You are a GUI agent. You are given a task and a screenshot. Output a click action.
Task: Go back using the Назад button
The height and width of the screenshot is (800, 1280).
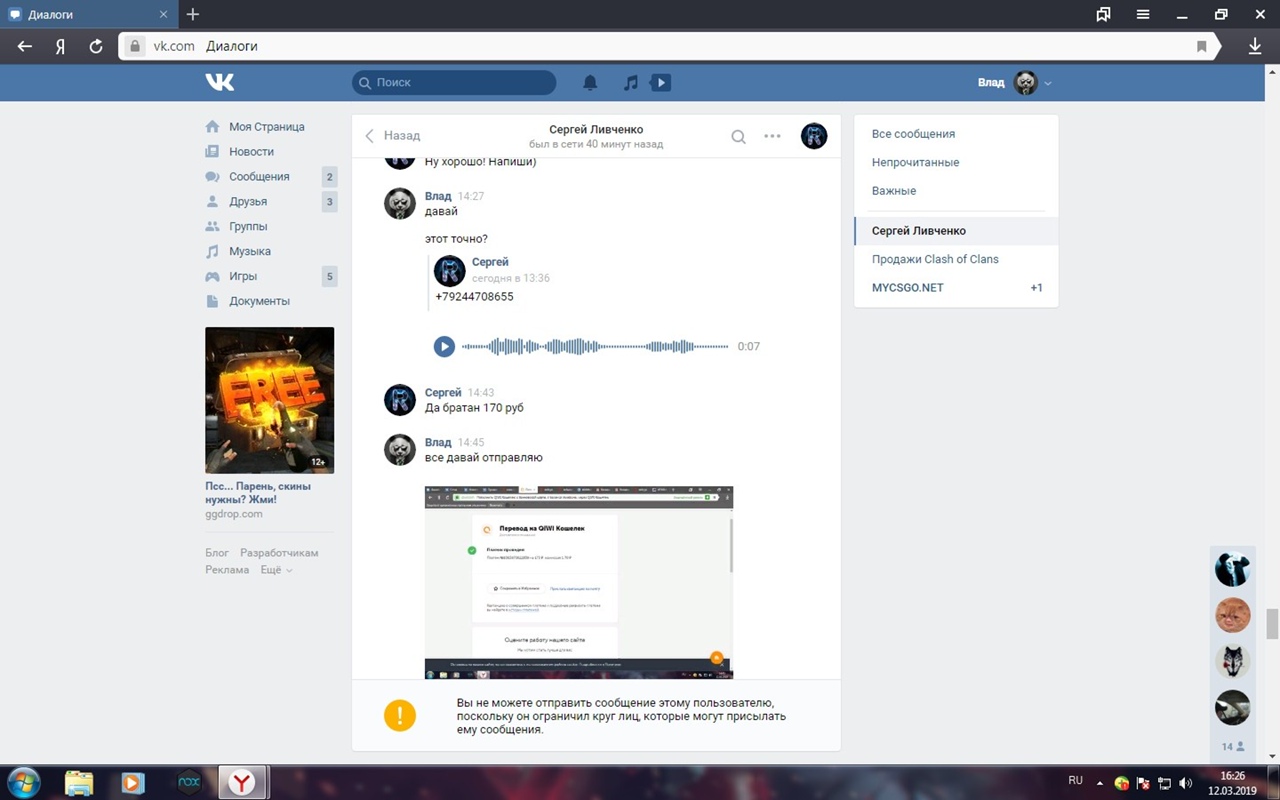(392, 136)
